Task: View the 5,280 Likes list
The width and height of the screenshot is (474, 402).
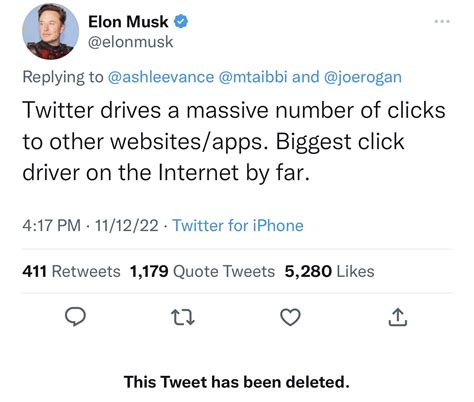Action: [329, 271]
